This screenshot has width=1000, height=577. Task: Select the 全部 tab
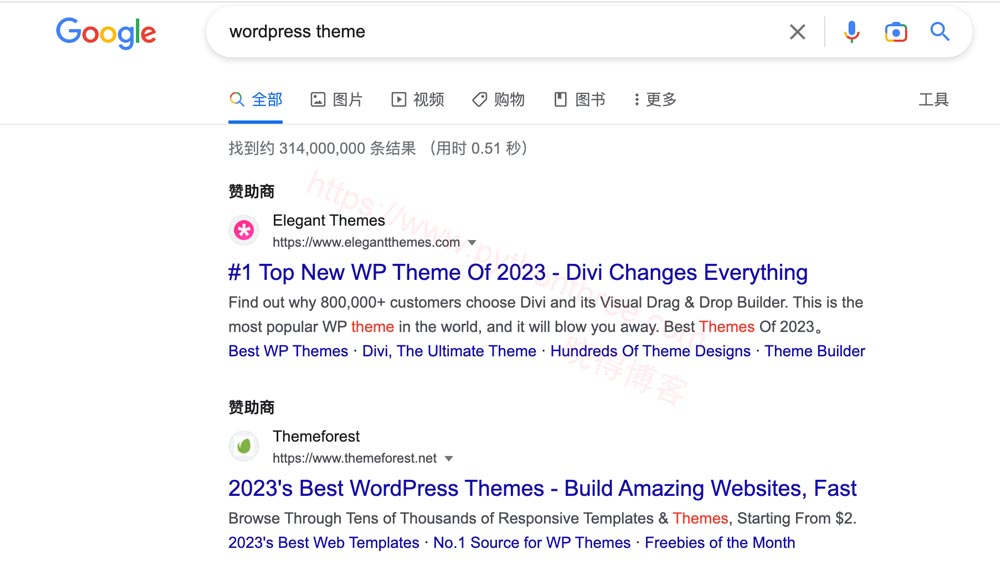256,99
